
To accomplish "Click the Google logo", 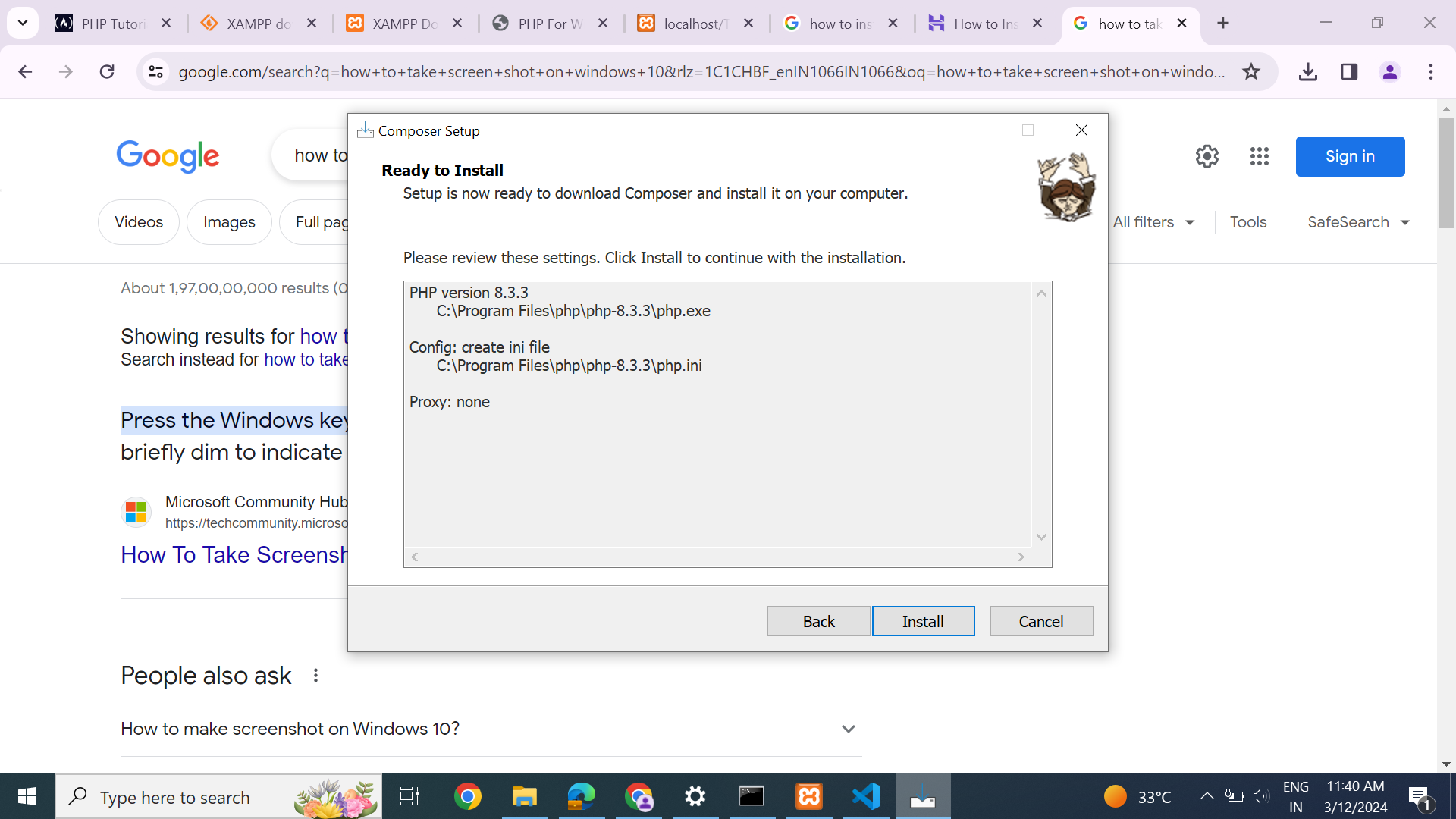I will click(168, 156).
